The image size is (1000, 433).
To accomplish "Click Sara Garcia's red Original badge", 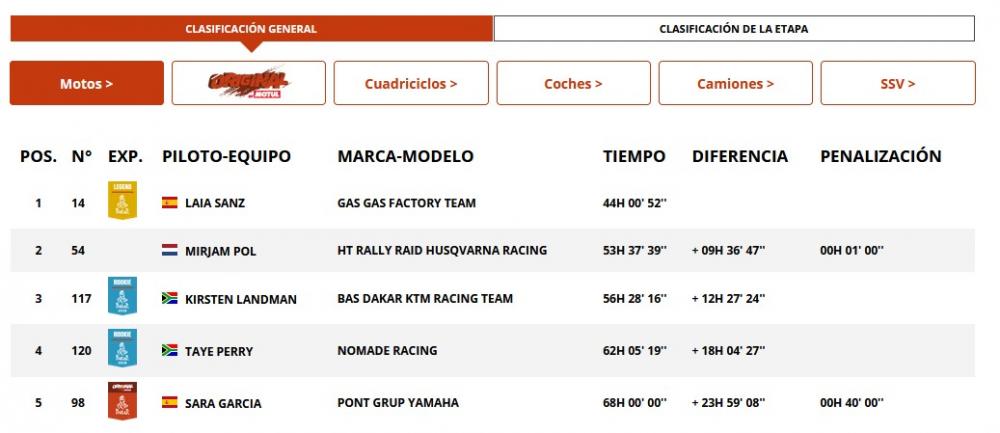I will [x=122, y=402].
